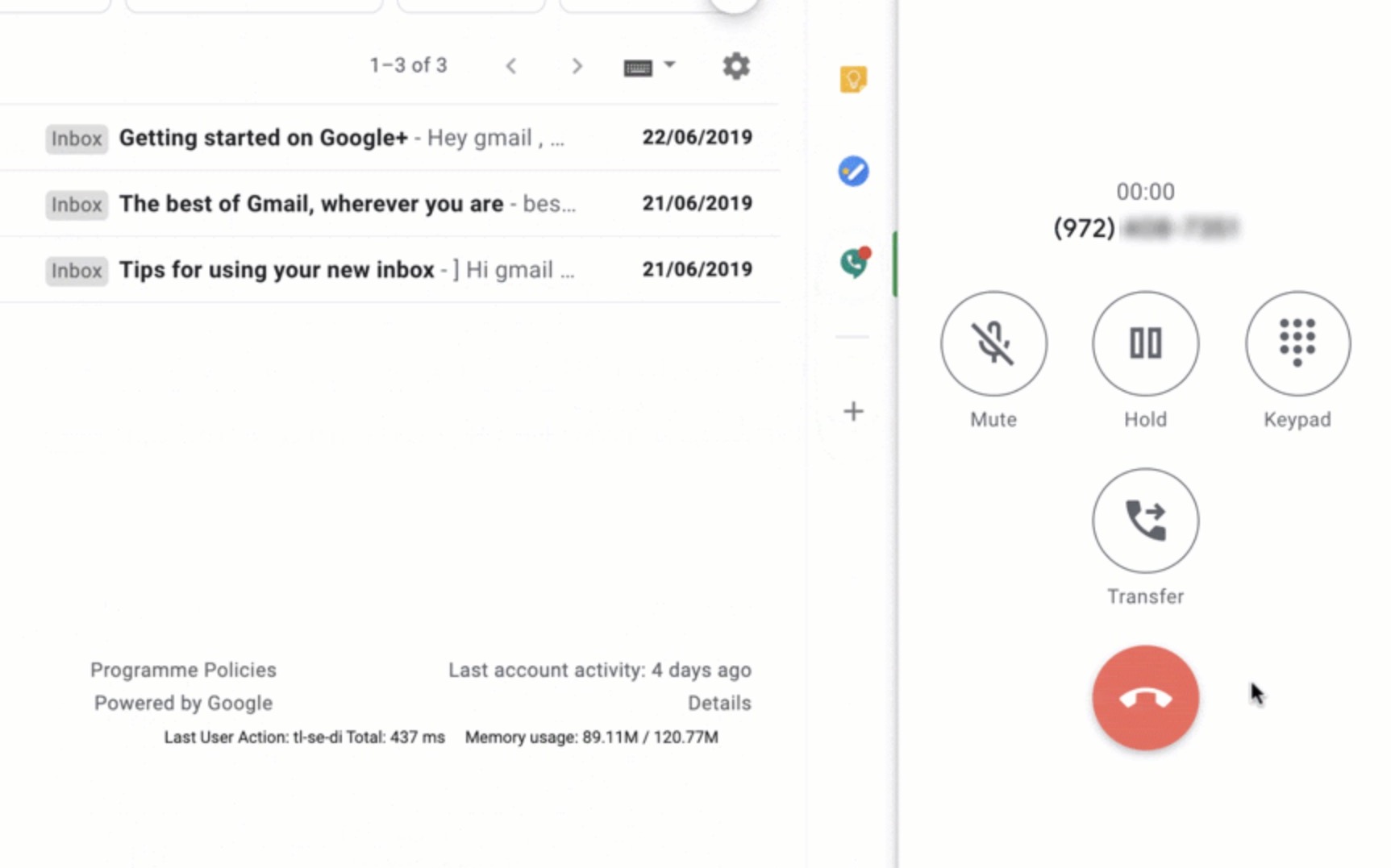The image size is (1391, 868).
Task: Open the call Keypad
Action: (x=1297, y=343)
